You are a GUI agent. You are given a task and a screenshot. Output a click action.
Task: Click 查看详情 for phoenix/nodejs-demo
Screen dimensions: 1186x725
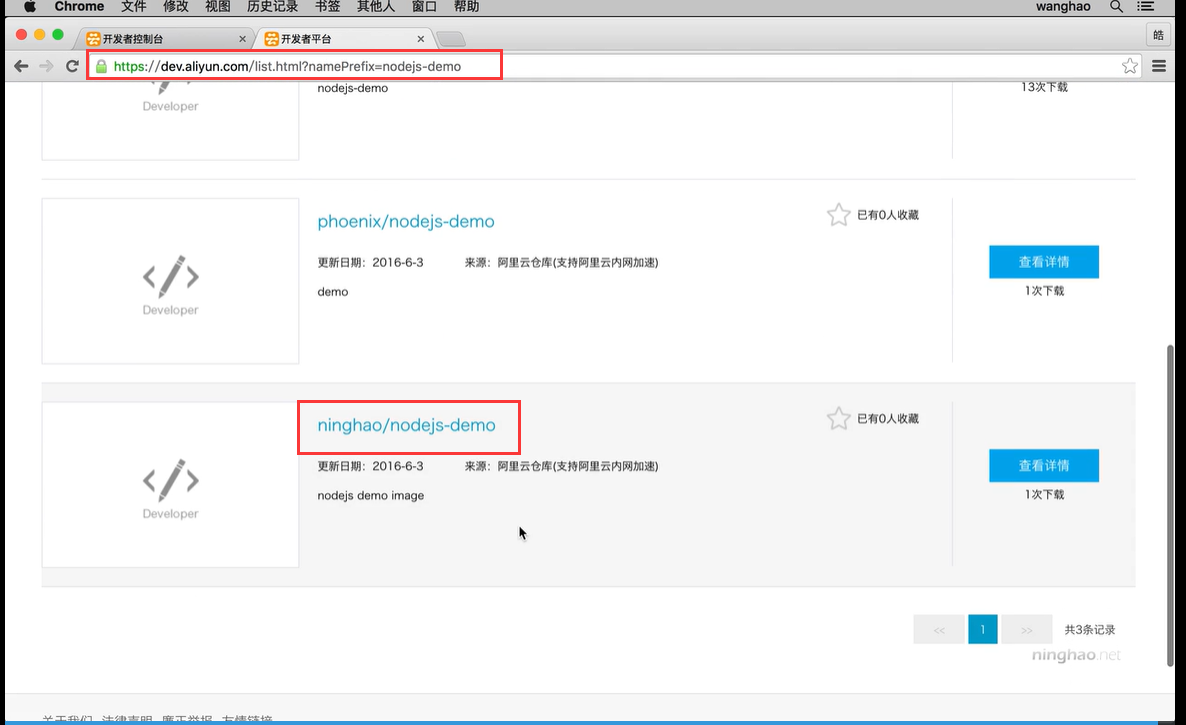pos(1044,262)
